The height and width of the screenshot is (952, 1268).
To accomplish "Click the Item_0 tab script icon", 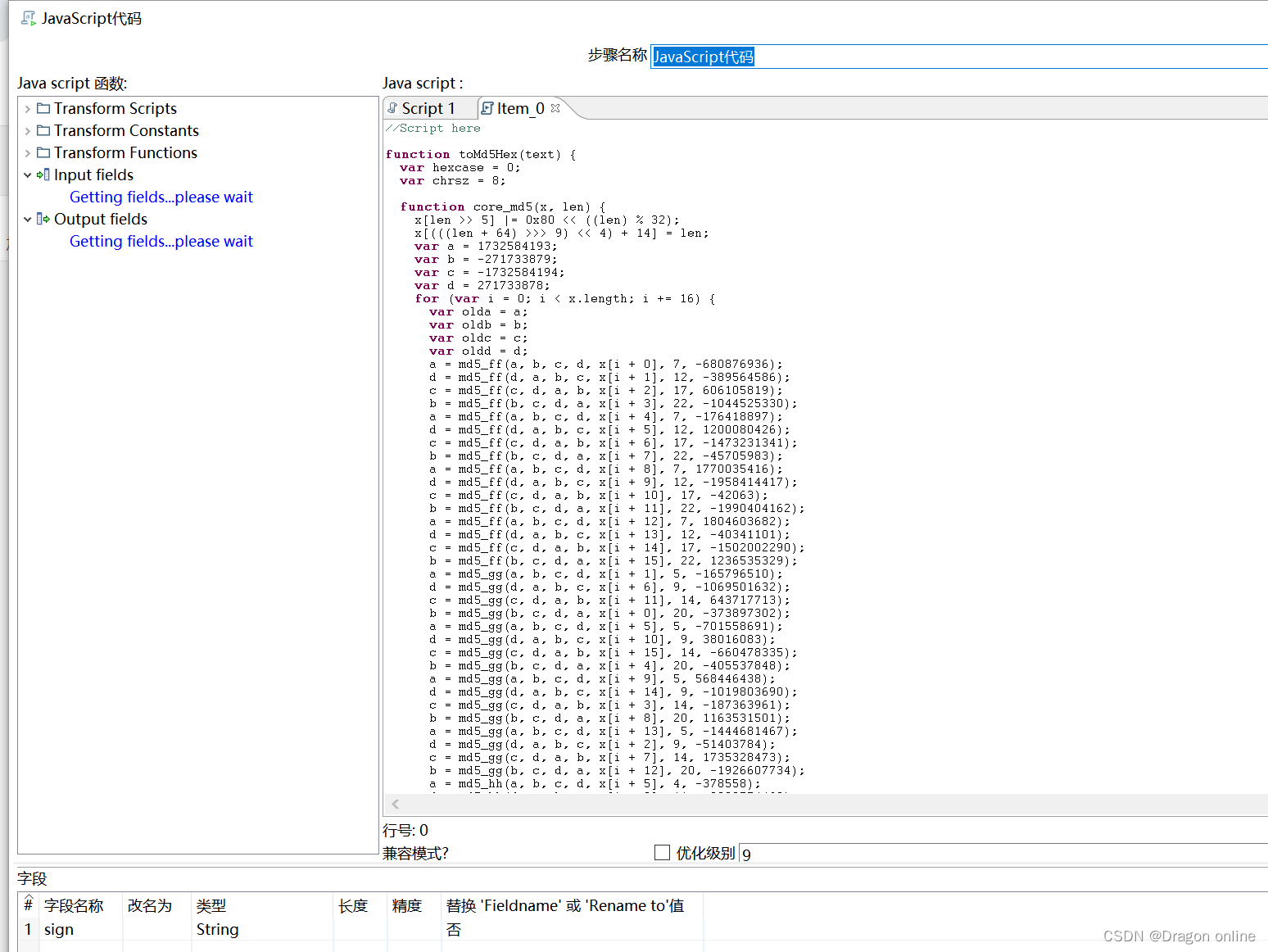I will (x=487, y=108).
